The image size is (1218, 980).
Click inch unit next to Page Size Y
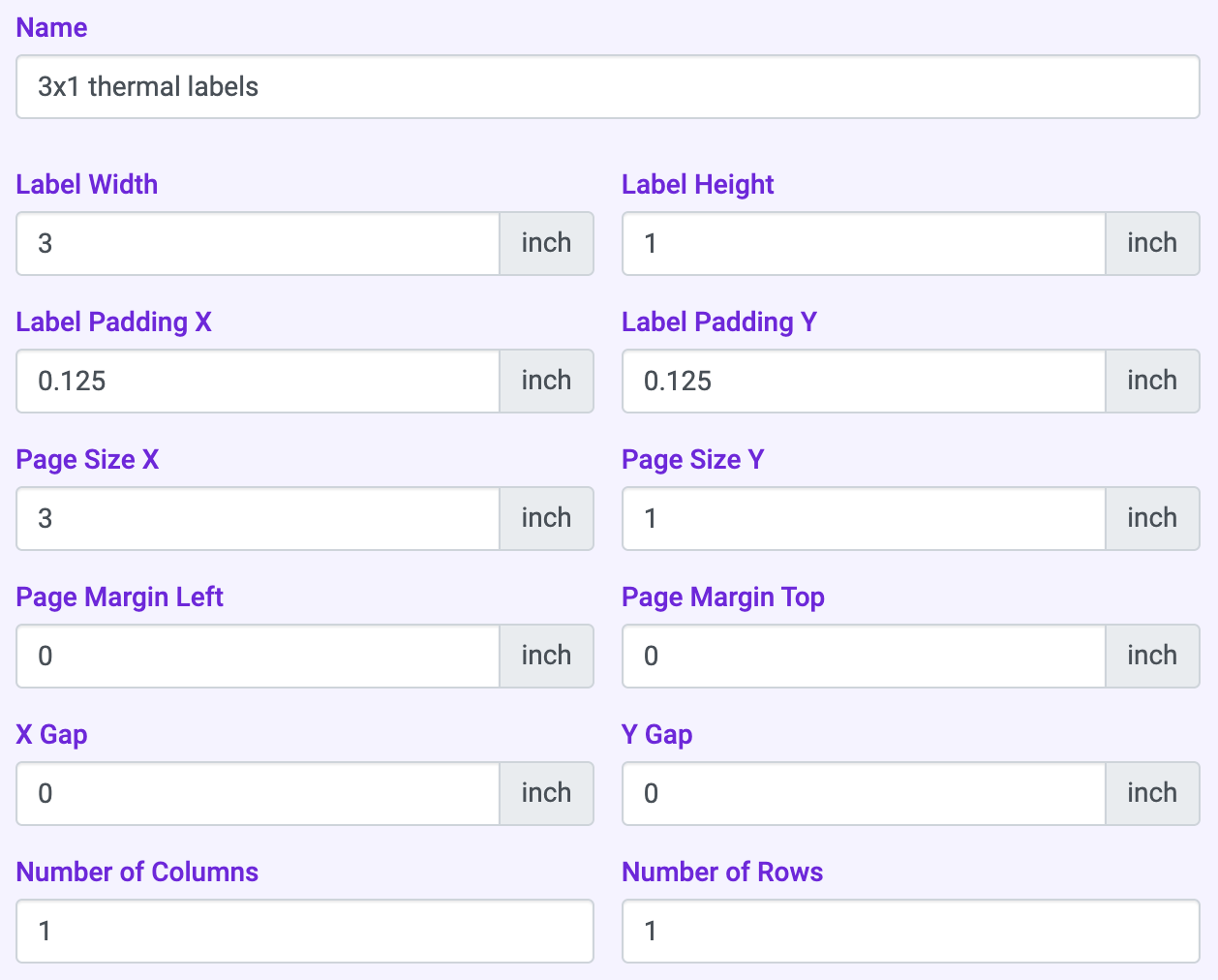pyautogui.click(x=1151, y=519)
